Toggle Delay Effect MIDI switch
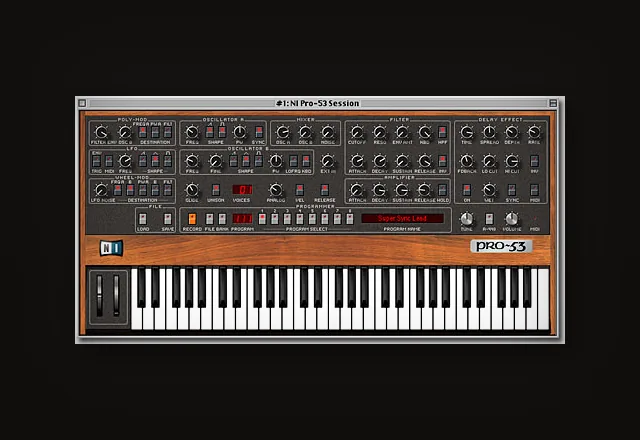The width and height of the screenshot is (640, 440). [534, 190]
